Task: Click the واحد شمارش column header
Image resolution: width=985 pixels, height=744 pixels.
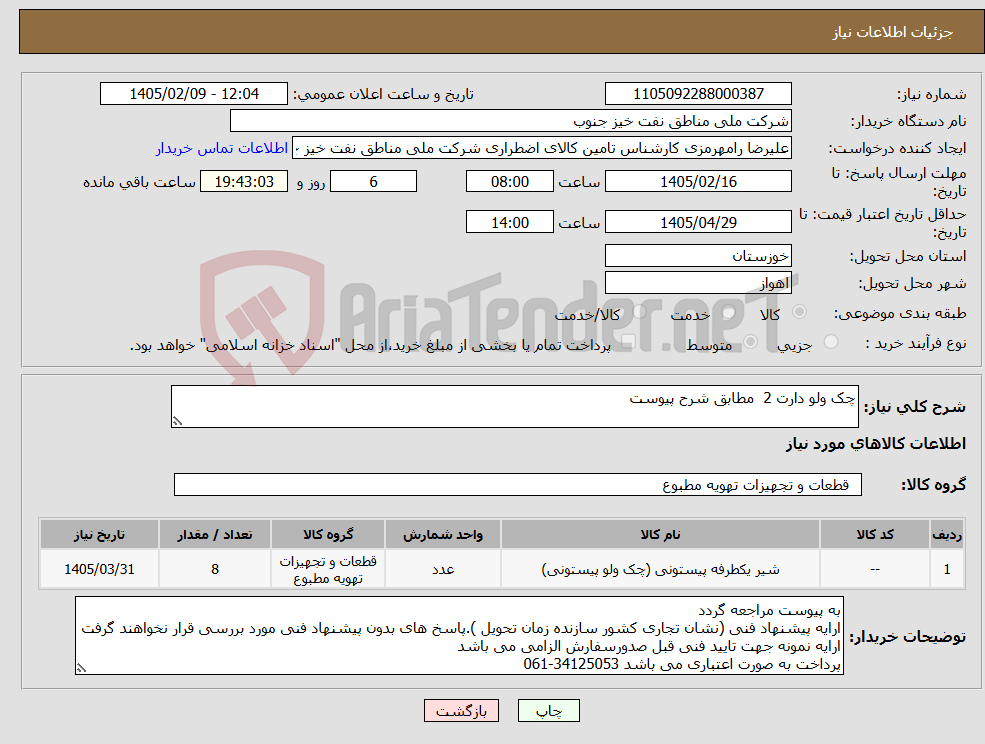Action: click(x=443, y=534)
